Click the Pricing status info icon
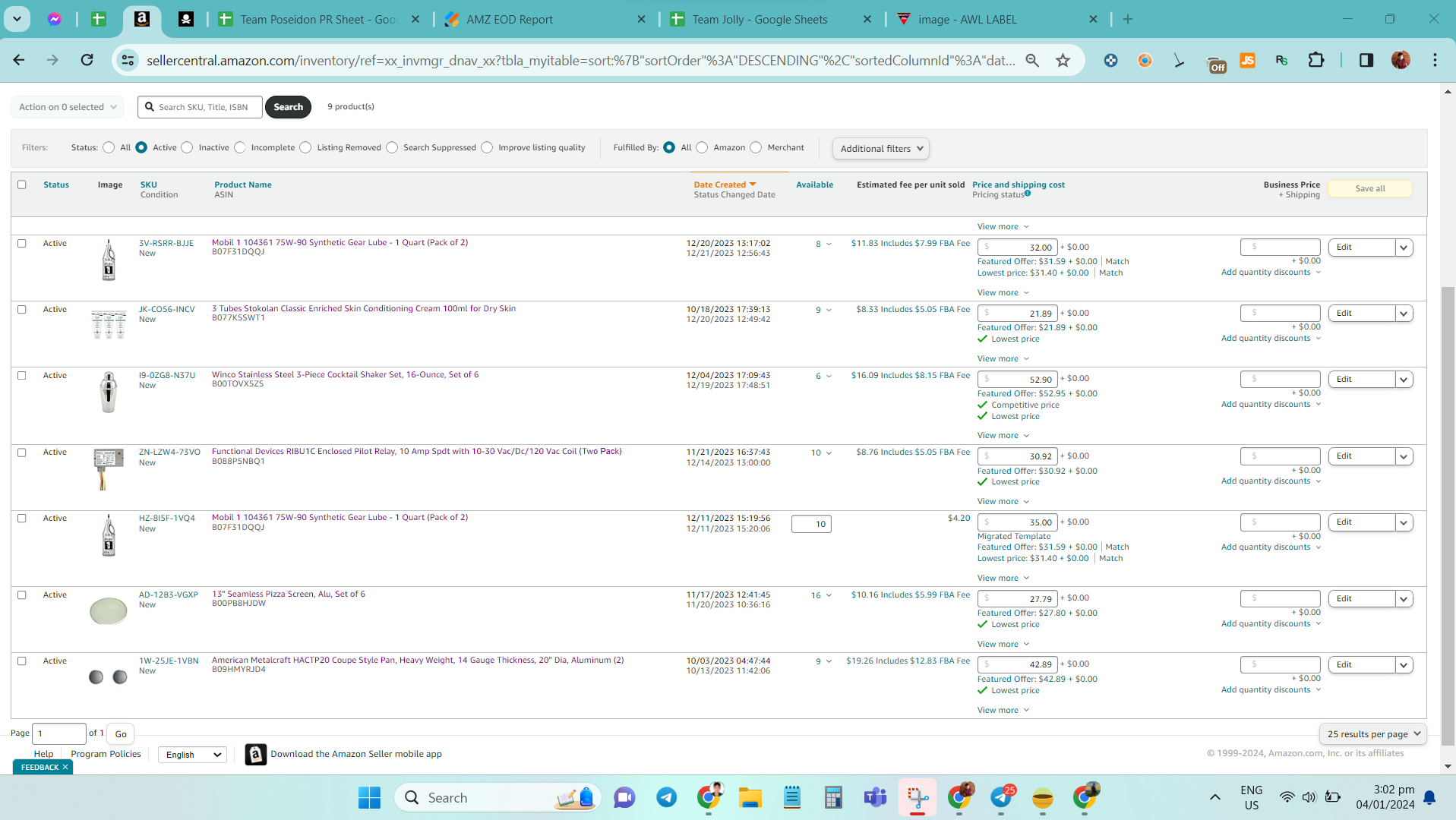 1028,194
